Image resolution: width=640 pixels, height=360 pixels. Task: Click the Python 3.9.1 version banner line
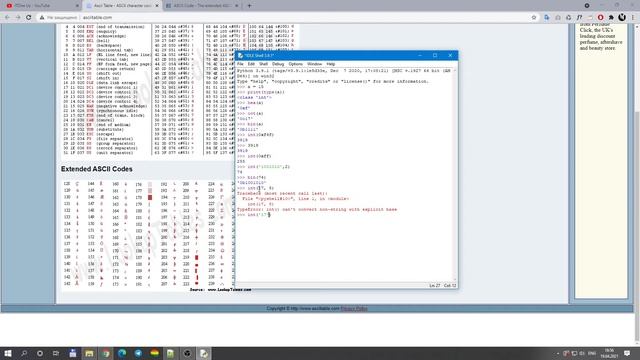(344, 71)
